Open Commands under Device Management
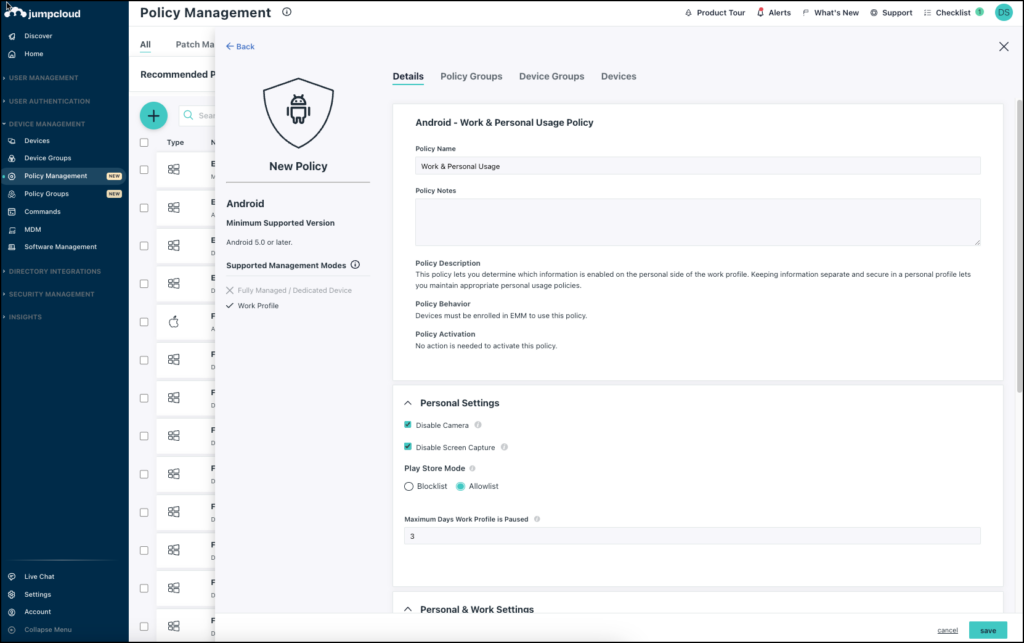Viewport: 1024px width, 643px height. coord(41,211)
